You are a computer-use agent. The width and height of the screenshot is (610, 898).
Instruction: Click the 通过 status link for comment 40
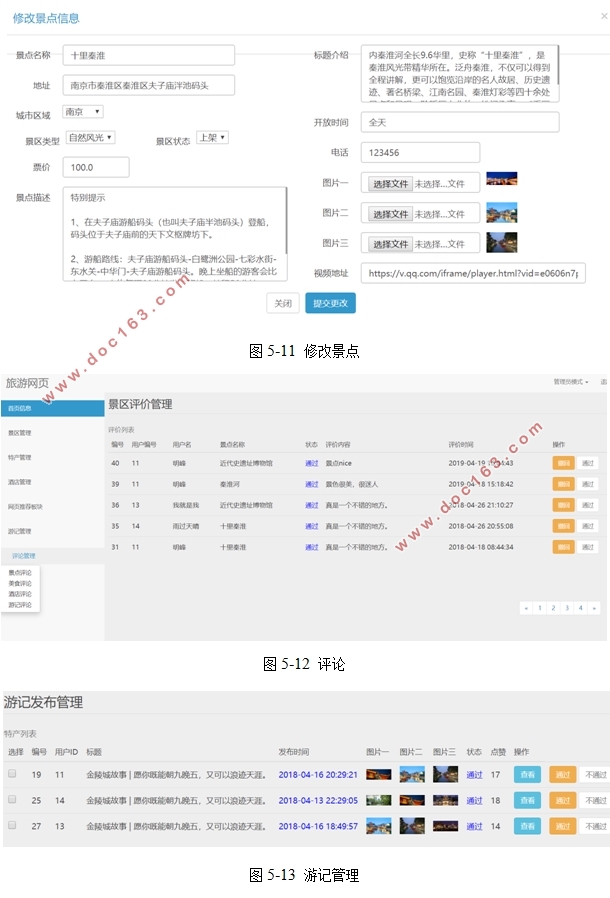[x=312, y=463]
